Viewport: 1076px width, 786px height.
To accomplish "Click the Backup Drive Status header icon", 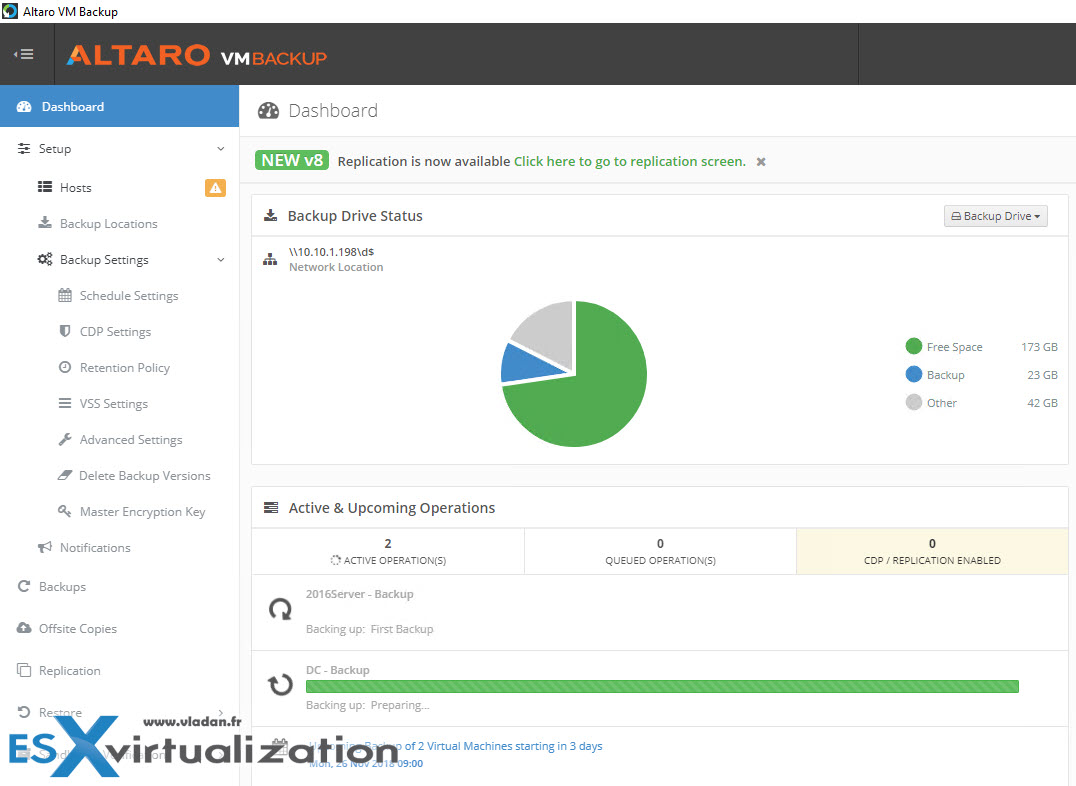I will coord(270,216).
